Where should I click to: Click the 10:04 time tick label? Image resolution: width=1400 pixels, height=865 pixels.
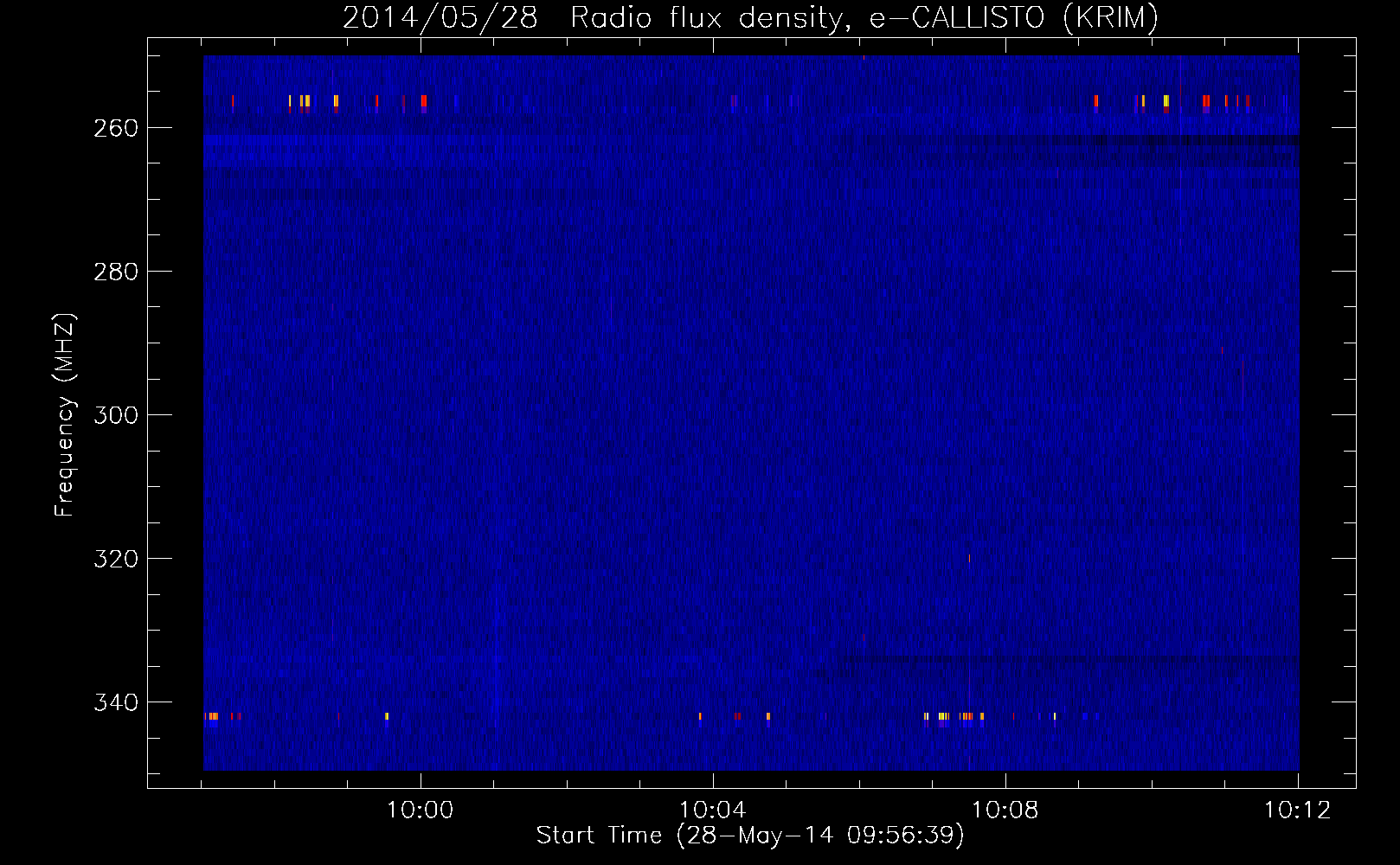pyautogui.click(x=713, y=811)
